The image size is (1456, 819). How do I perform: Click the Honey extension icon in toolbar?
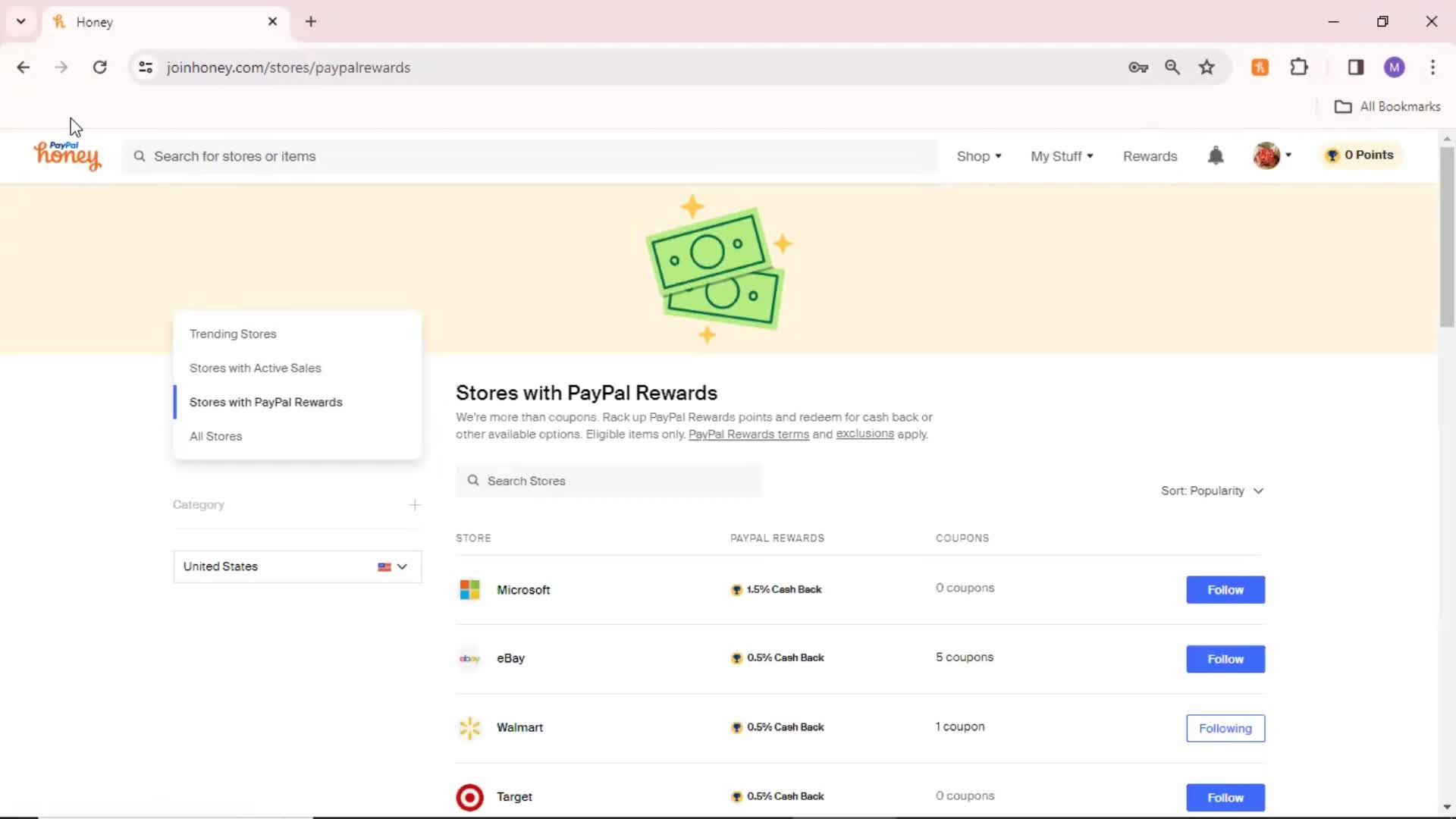click(1260, 67)
